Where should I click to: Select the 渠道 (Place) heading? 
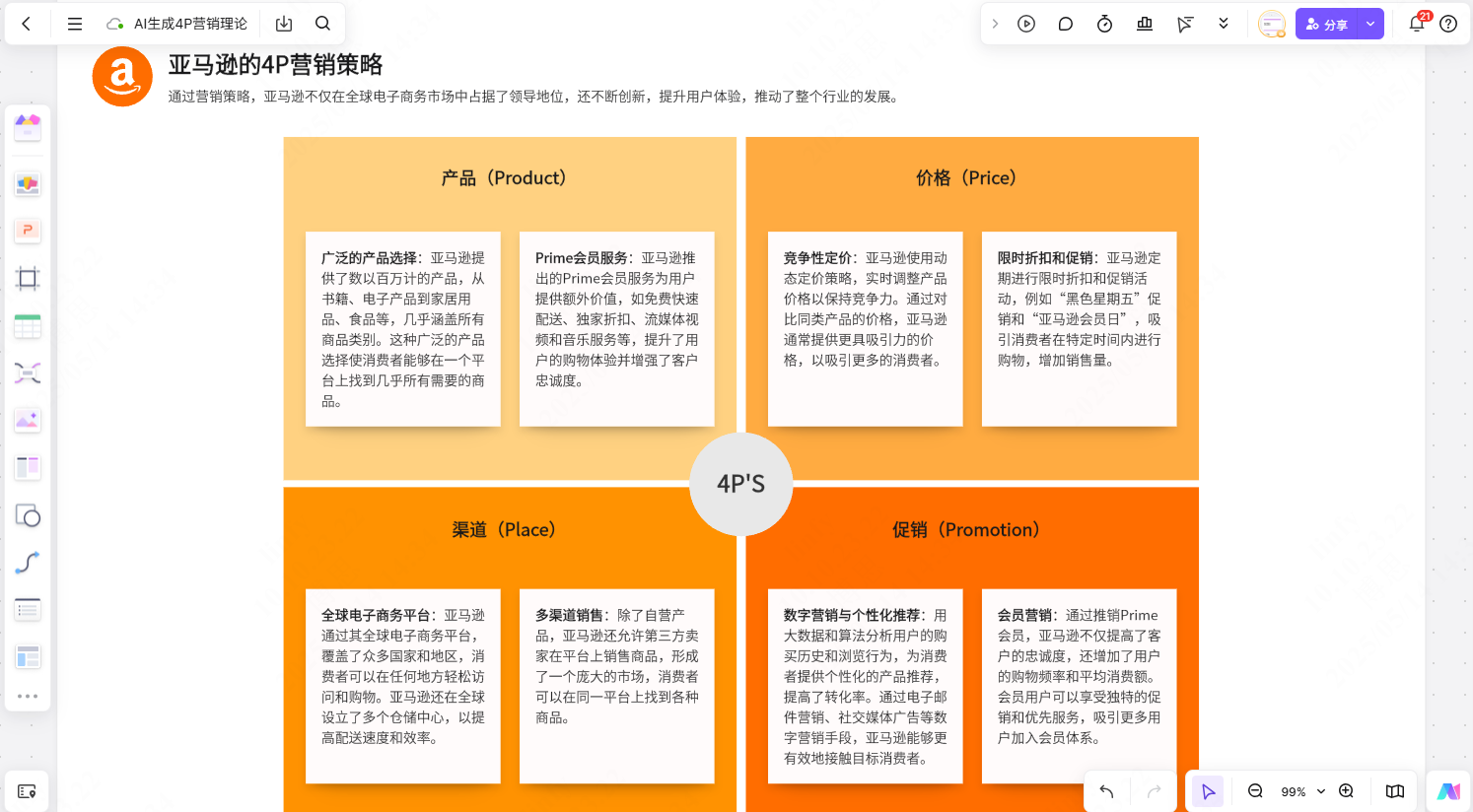coord(504,530)
